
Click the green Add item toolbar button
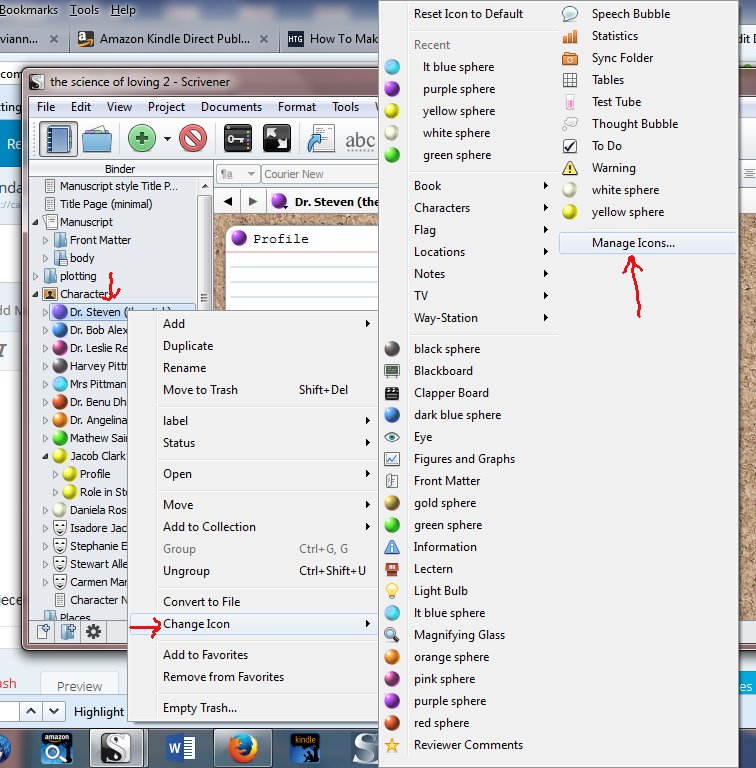(x=141, y=138)
